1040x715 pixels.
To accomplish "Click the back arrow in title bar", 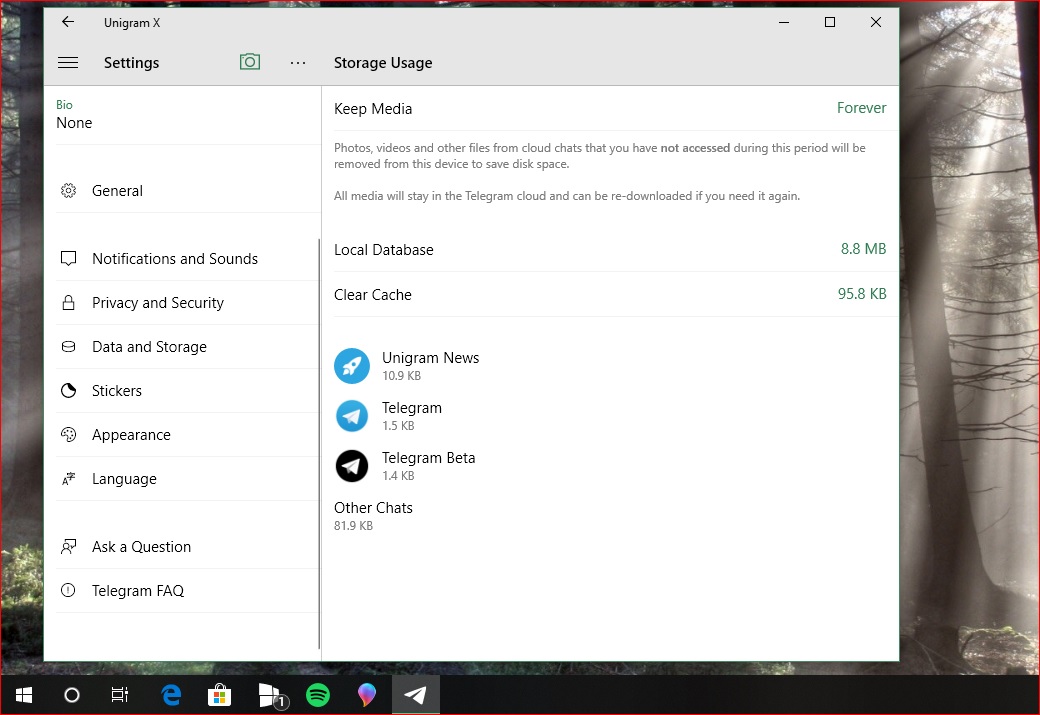I will 68,22.
